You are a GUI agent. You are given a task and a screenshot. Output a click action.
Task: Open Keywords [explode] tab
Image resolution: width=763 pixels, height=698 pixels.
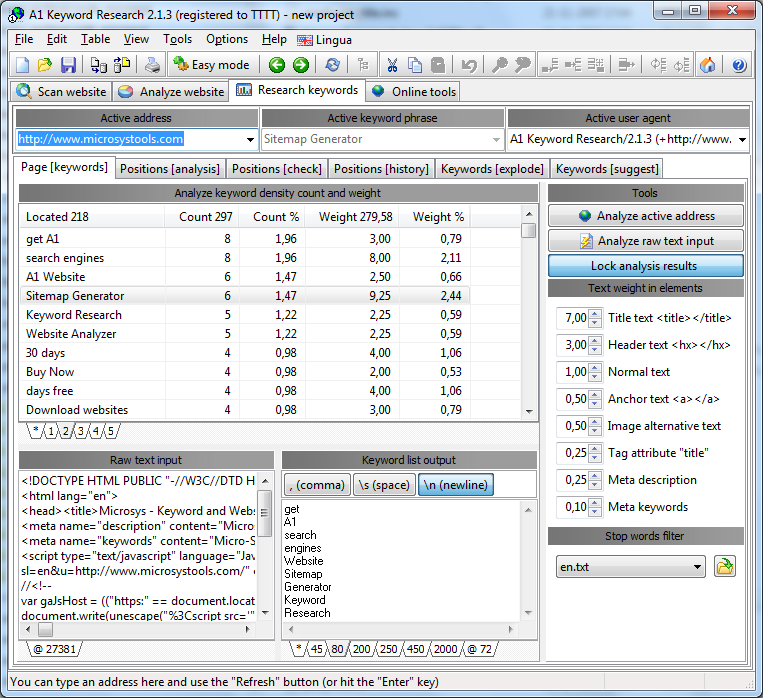coord(492,169)
